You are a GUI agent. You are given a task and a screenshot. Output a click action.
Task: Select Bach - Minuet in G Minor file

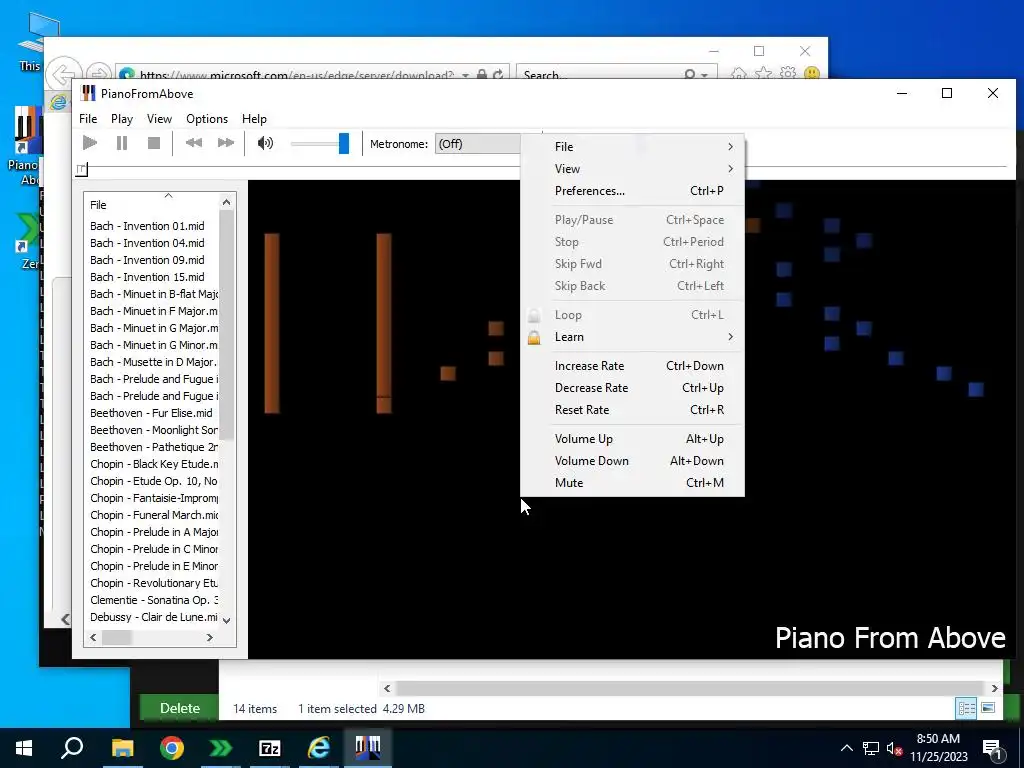tap(154, 345)
